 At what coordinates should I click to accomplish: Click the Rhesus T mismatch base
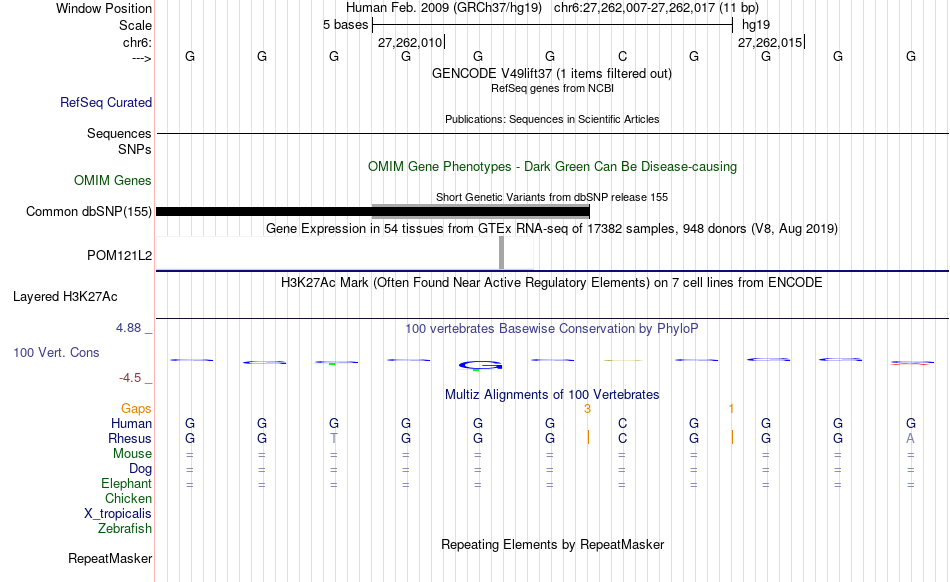pyautogui.click(x=334, y=438)
